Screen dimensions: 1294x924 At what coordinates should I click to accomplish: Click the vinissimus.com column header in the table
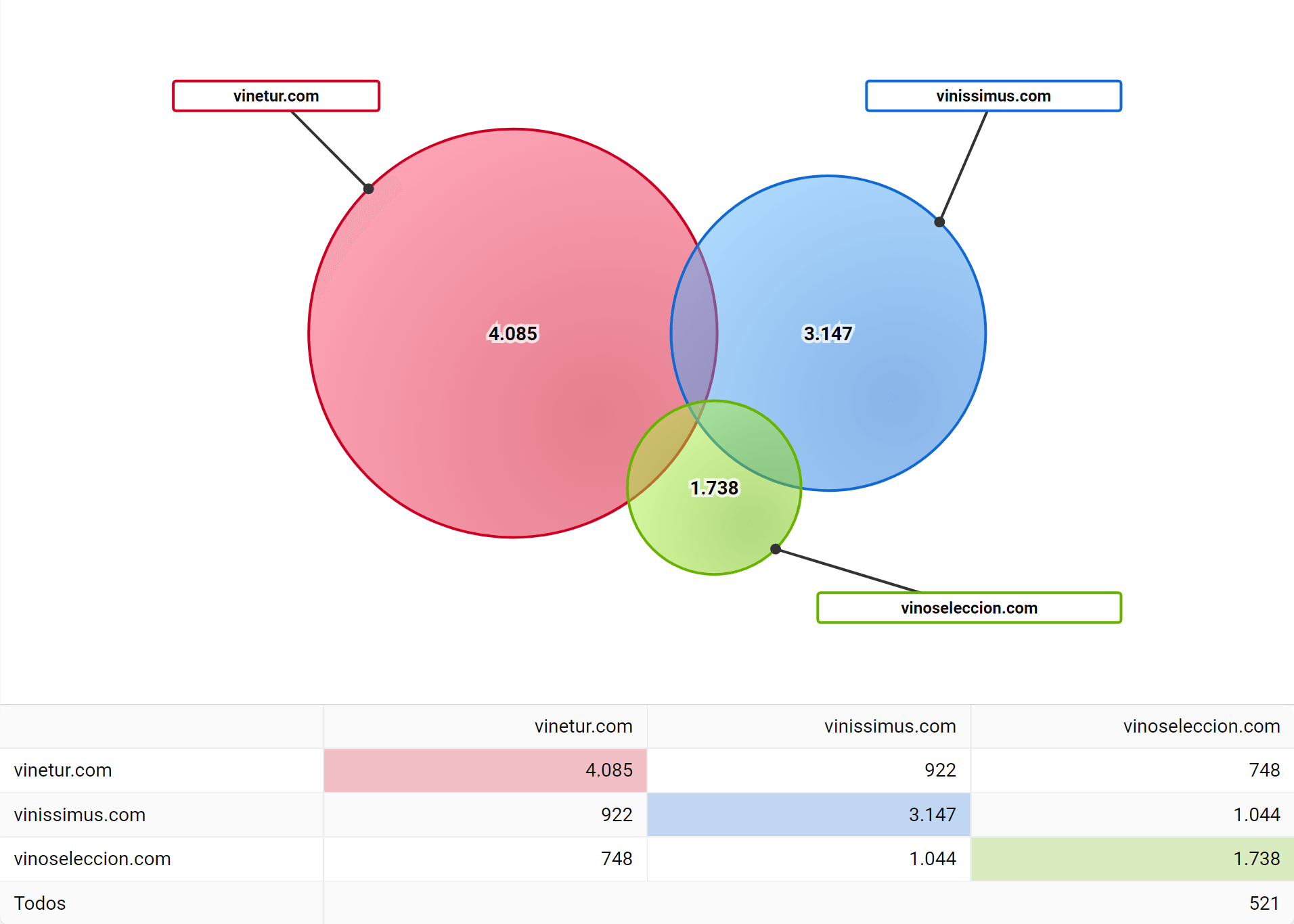(889, 726)
